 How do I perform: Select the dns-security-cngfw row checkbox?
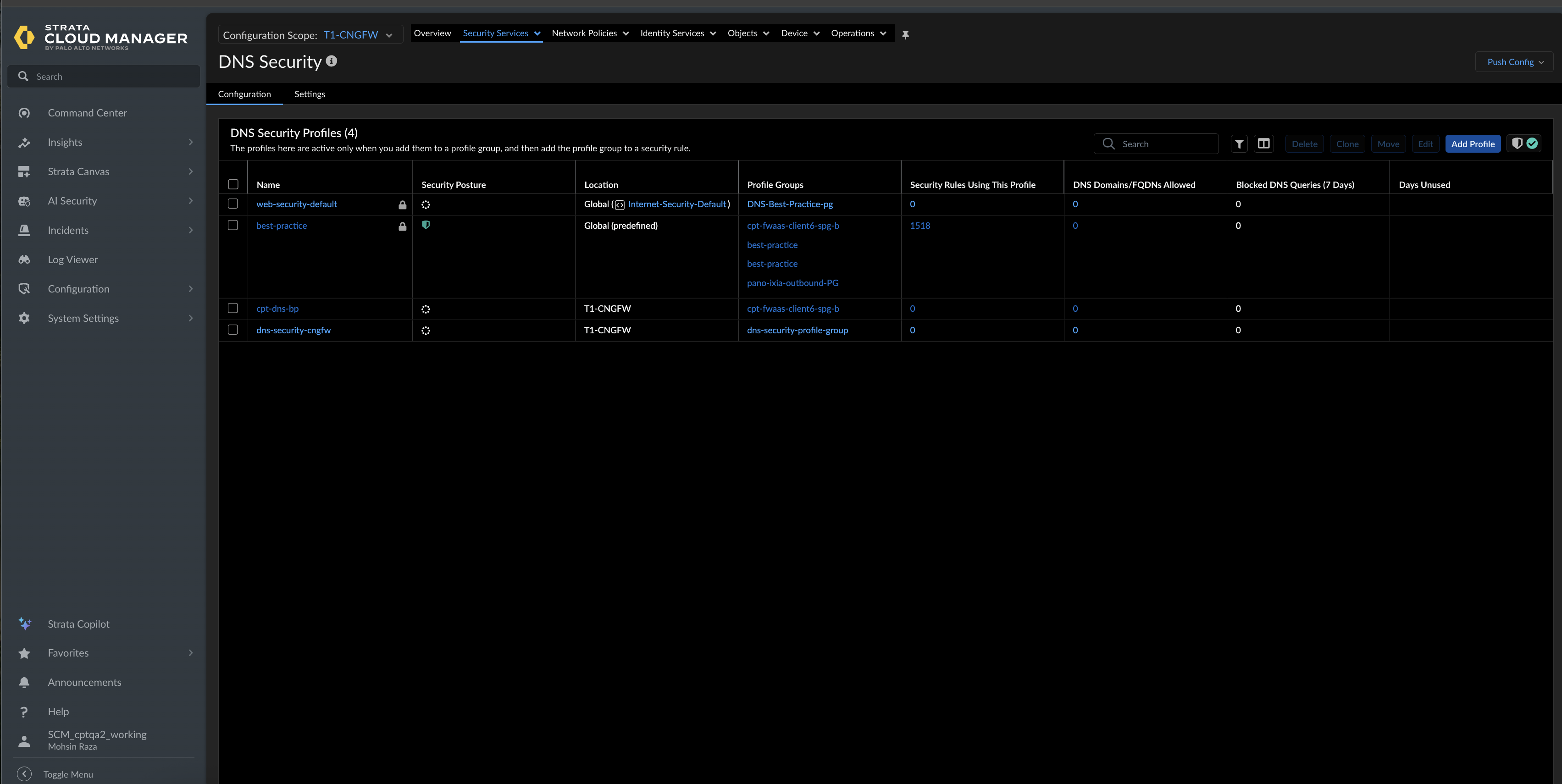pos(233,330)
